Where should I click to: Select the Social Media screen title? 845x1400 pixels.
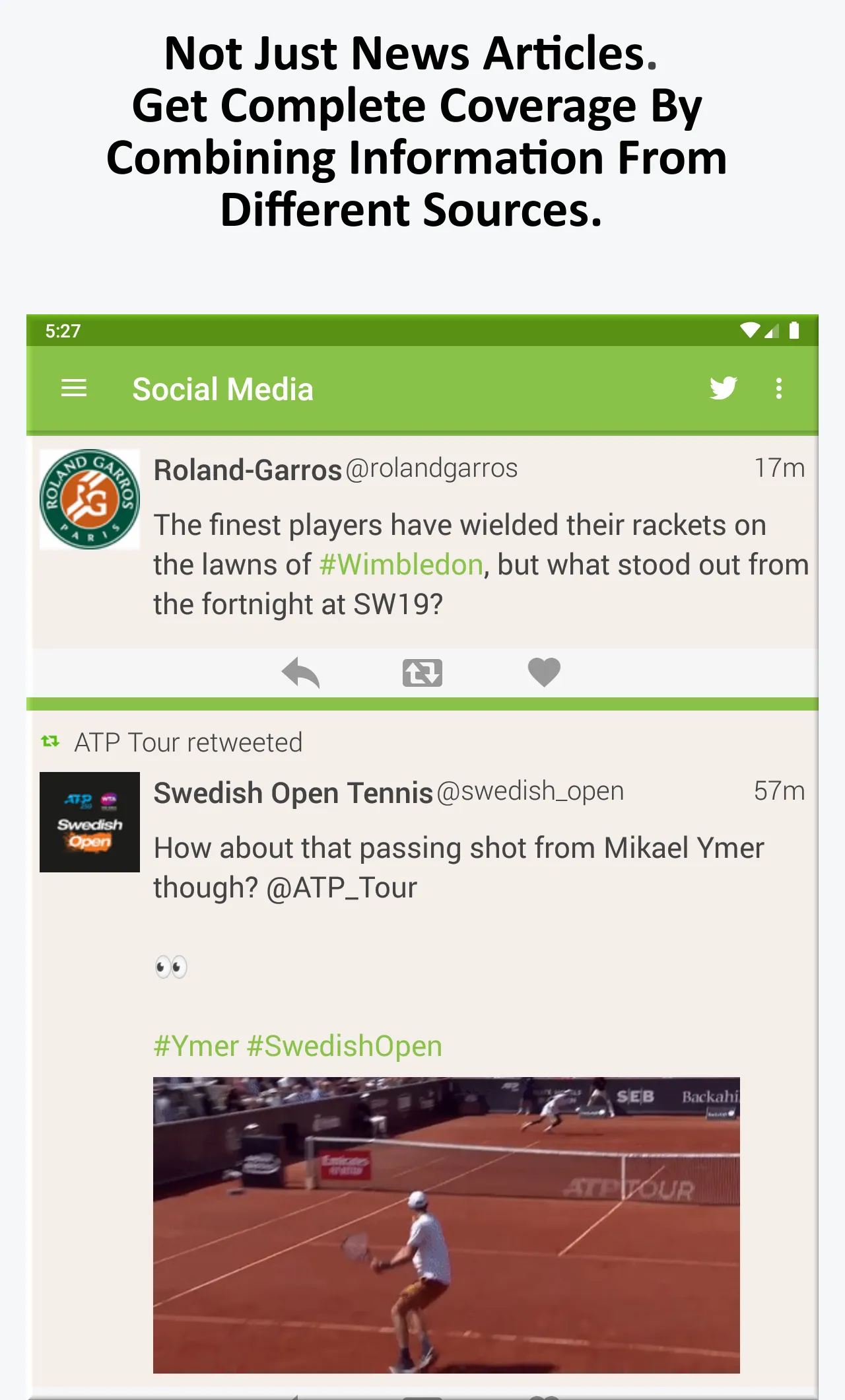222,389
